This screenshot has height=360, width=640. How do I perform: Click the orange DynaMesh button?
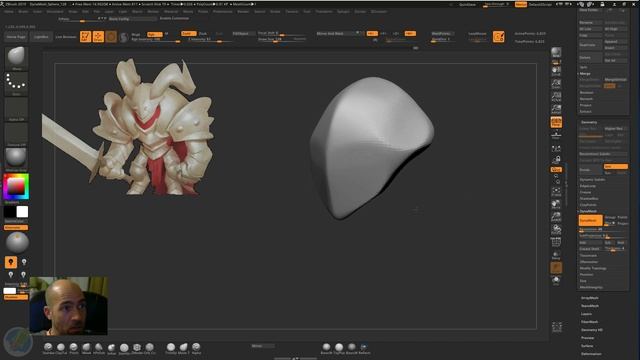click(590, 220)
